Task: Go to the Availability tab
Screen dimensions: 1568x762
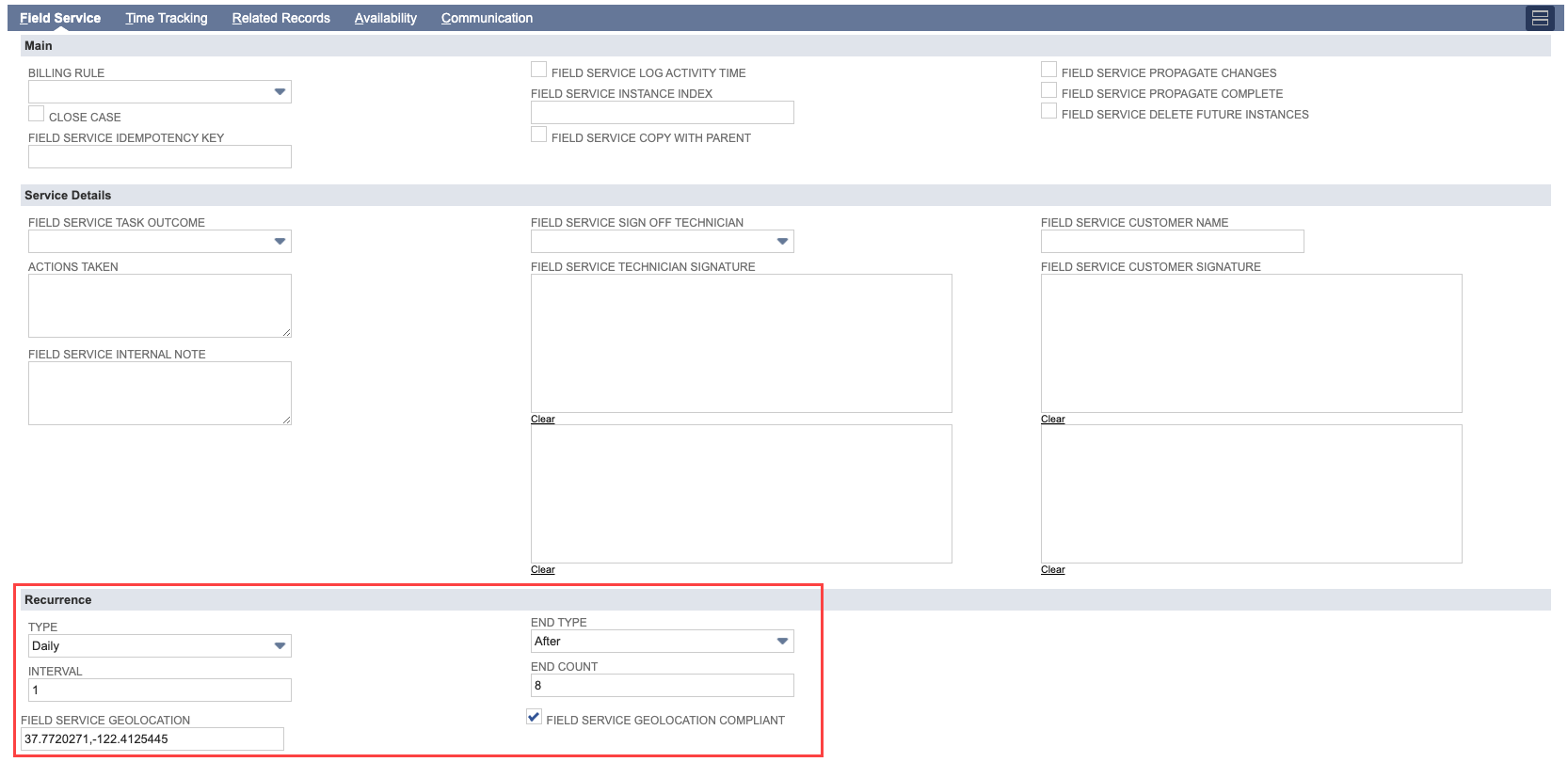Action: pos(386,18)
